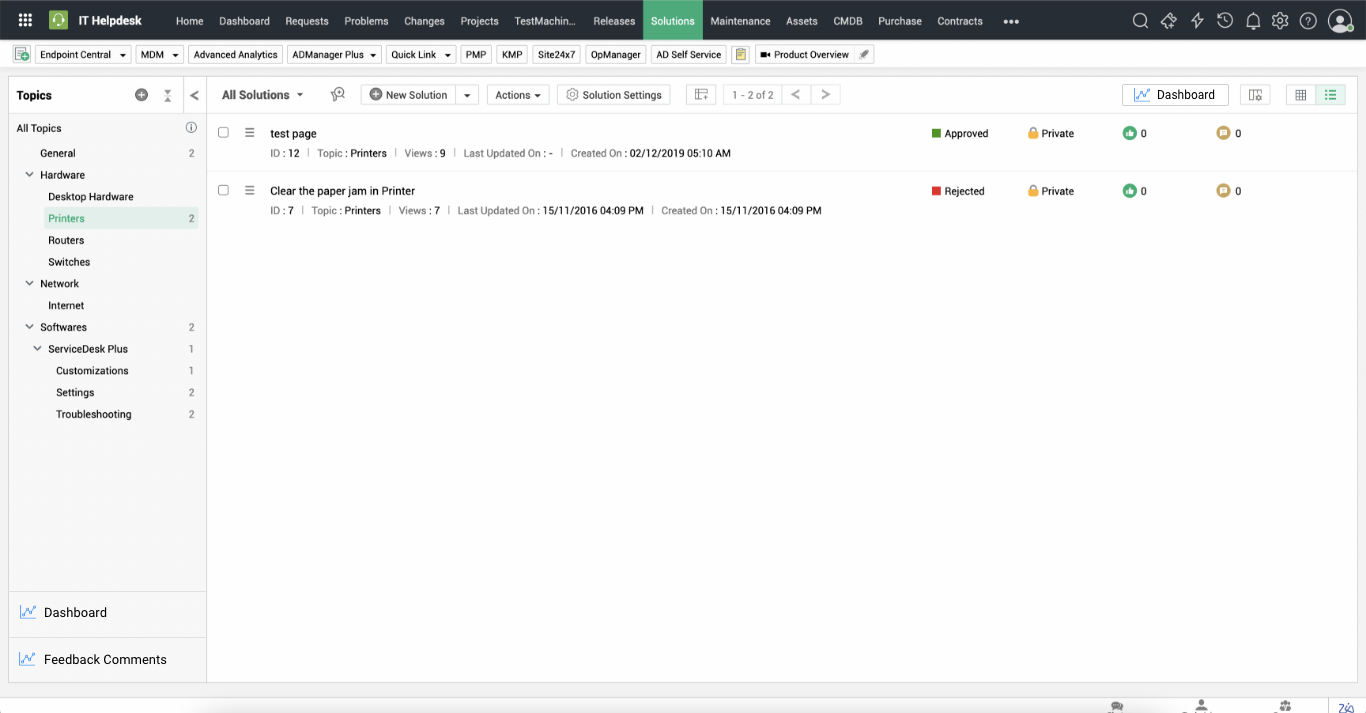The width and height of the screenshot is (1366, 713).
Task: Go to the Requests tab
Action: coord(306,21)
